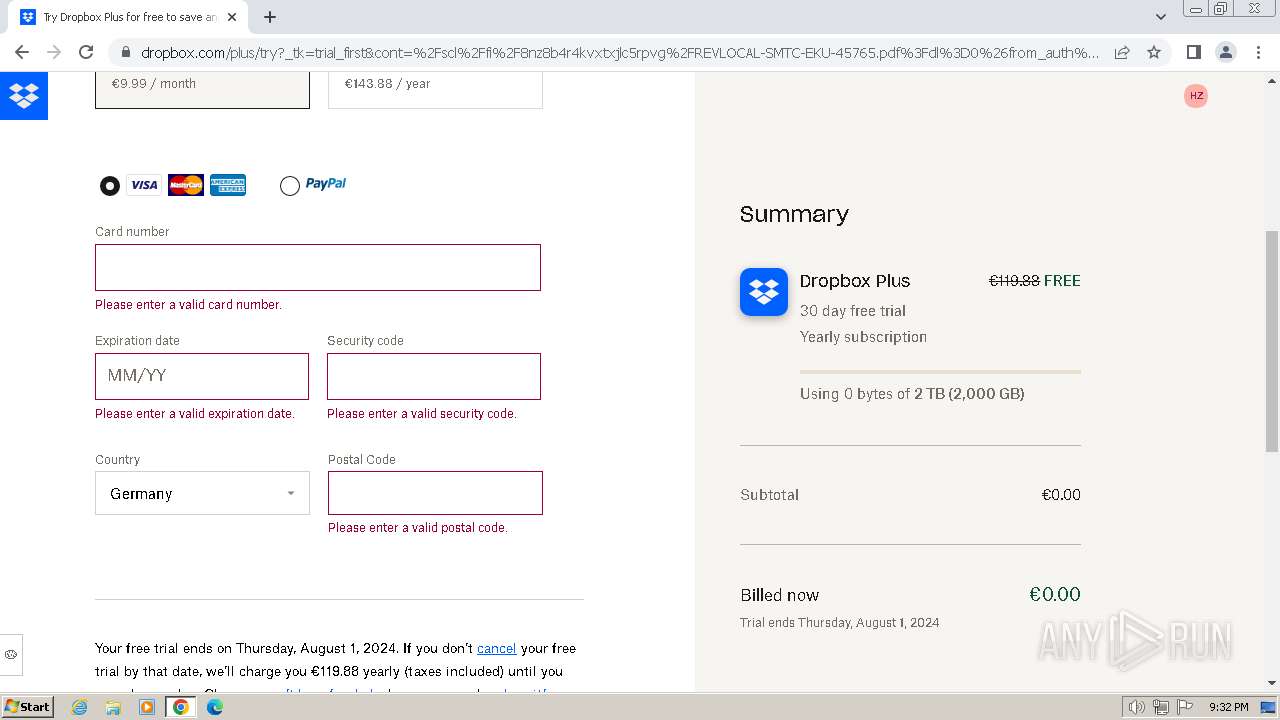Focus the Postal Code field
Screen dimensions: 1280x720
click(435, 493)
